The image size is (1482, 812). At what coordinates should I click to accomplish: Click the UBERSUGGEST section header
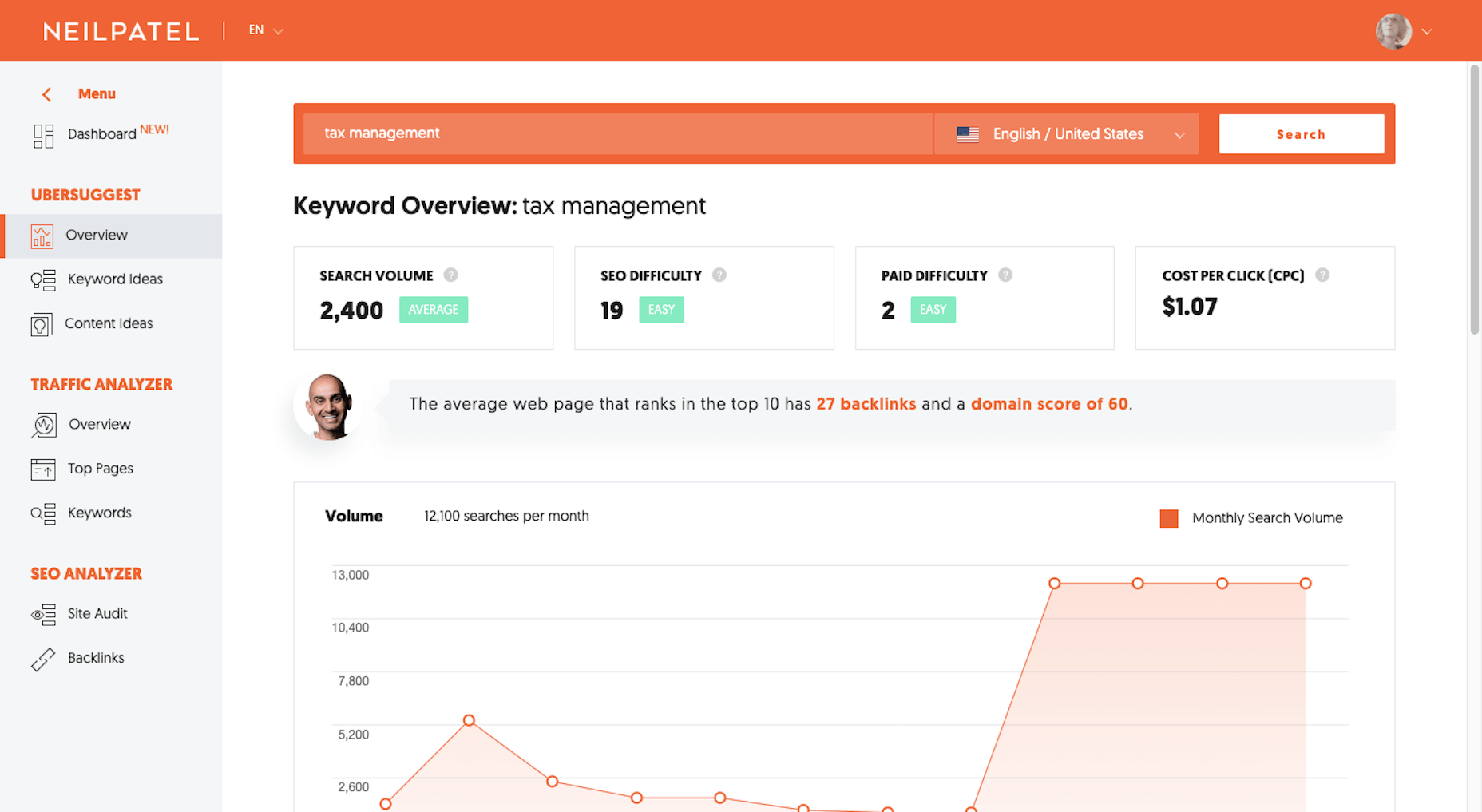85,196
